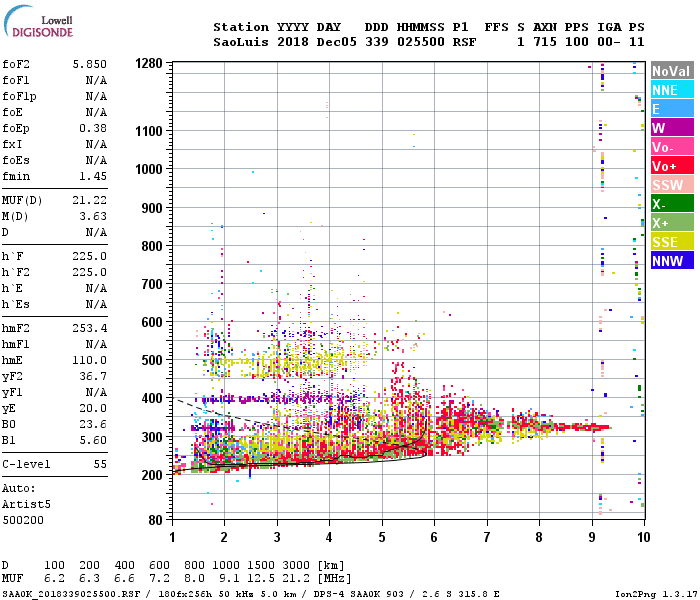
Task: Click the 500 height axis label
Action: 152,360
